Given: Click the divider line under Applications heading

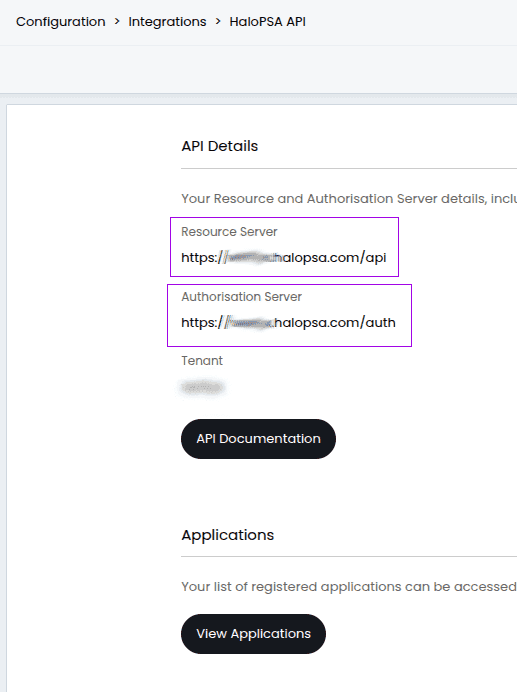Looking at the screenshot, I should click(x=349, y=557).
